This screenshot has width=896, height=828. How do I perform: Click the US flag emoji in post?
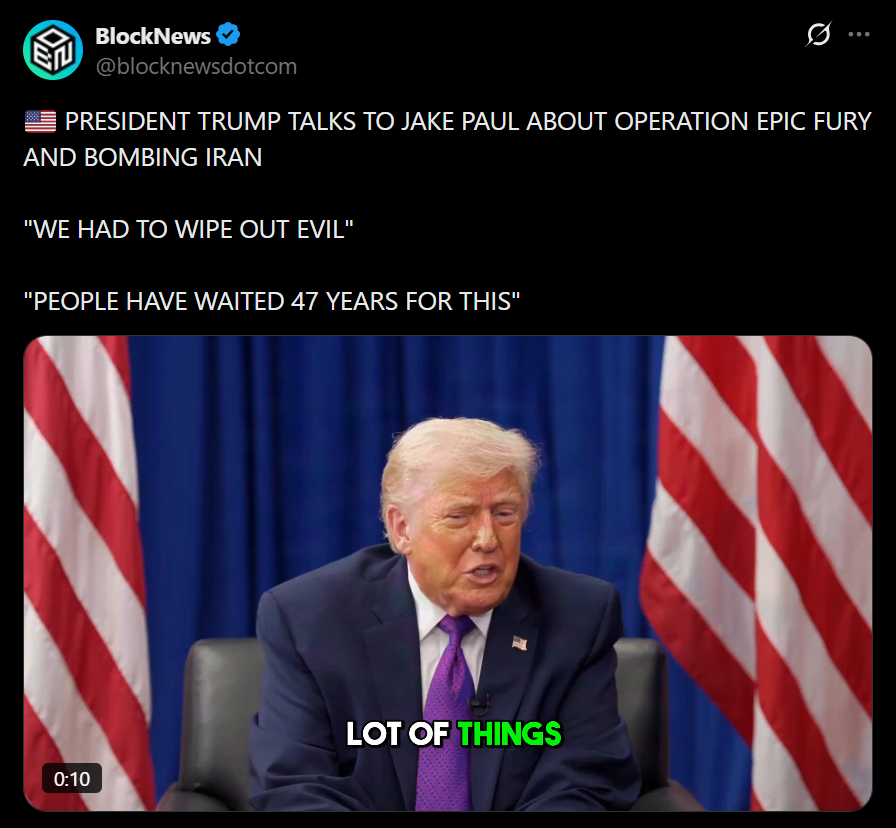pos(41,121)
